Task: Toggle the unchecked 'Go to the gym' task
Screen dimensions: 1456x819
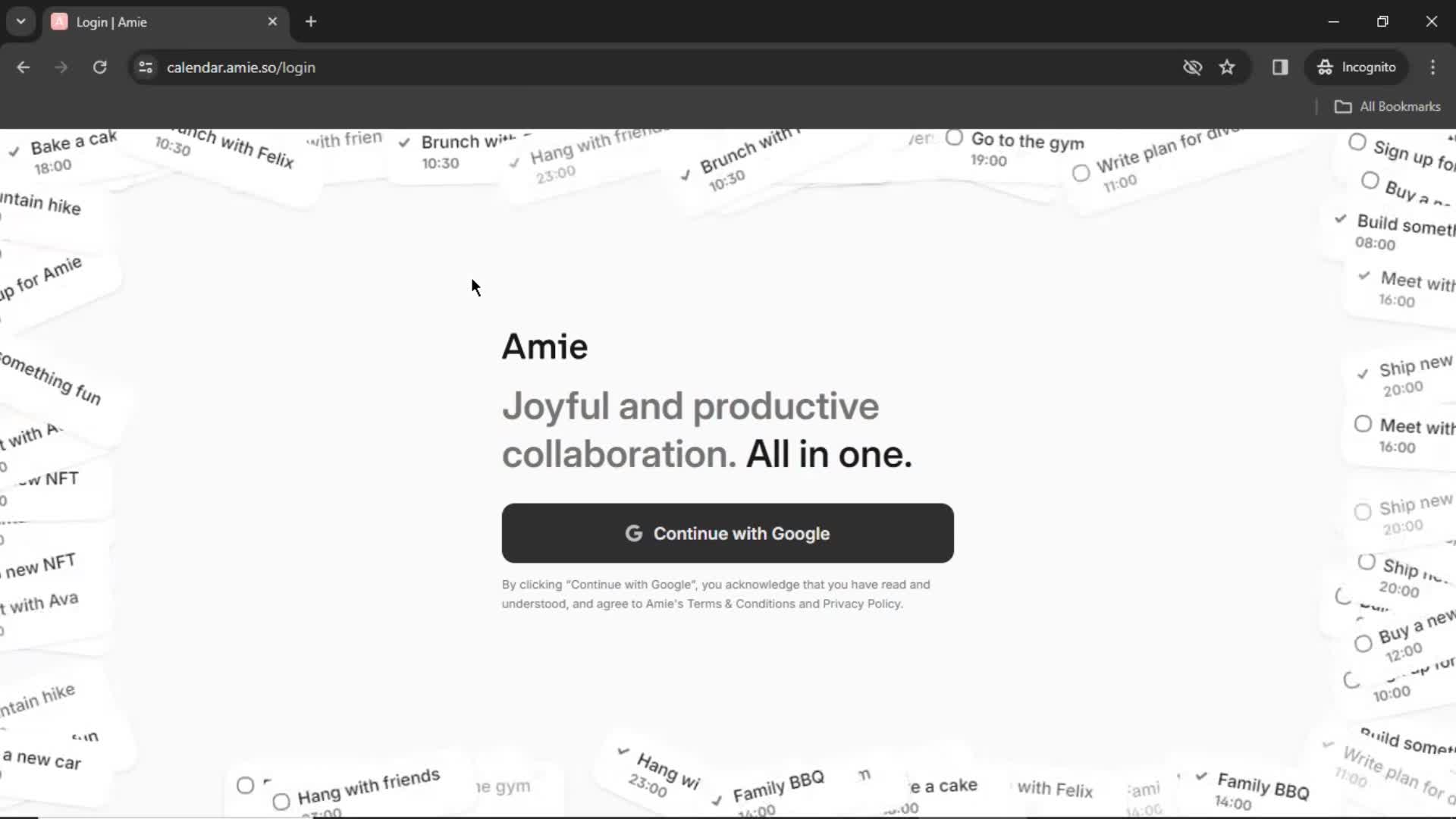Action: (x=952, y=142)
